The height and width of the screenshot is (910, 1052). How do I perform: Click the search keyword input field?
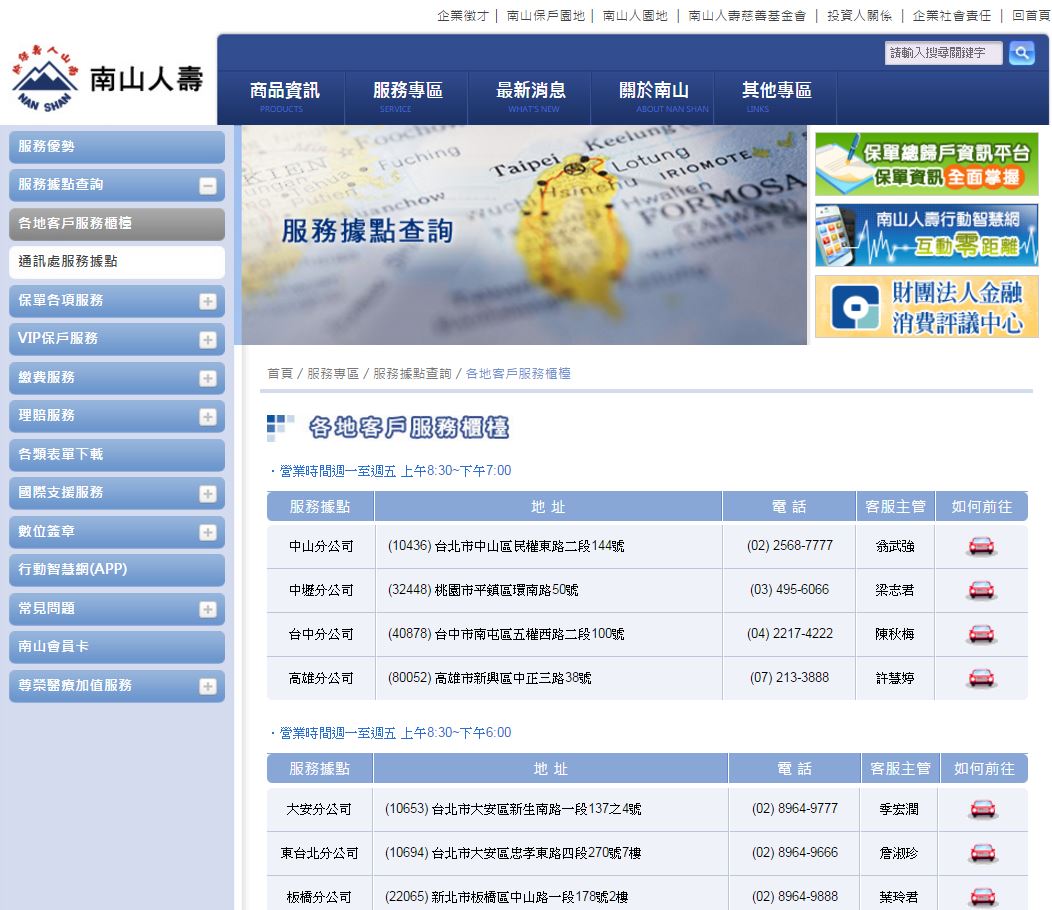pyautogui.click(x=943, y=53)
